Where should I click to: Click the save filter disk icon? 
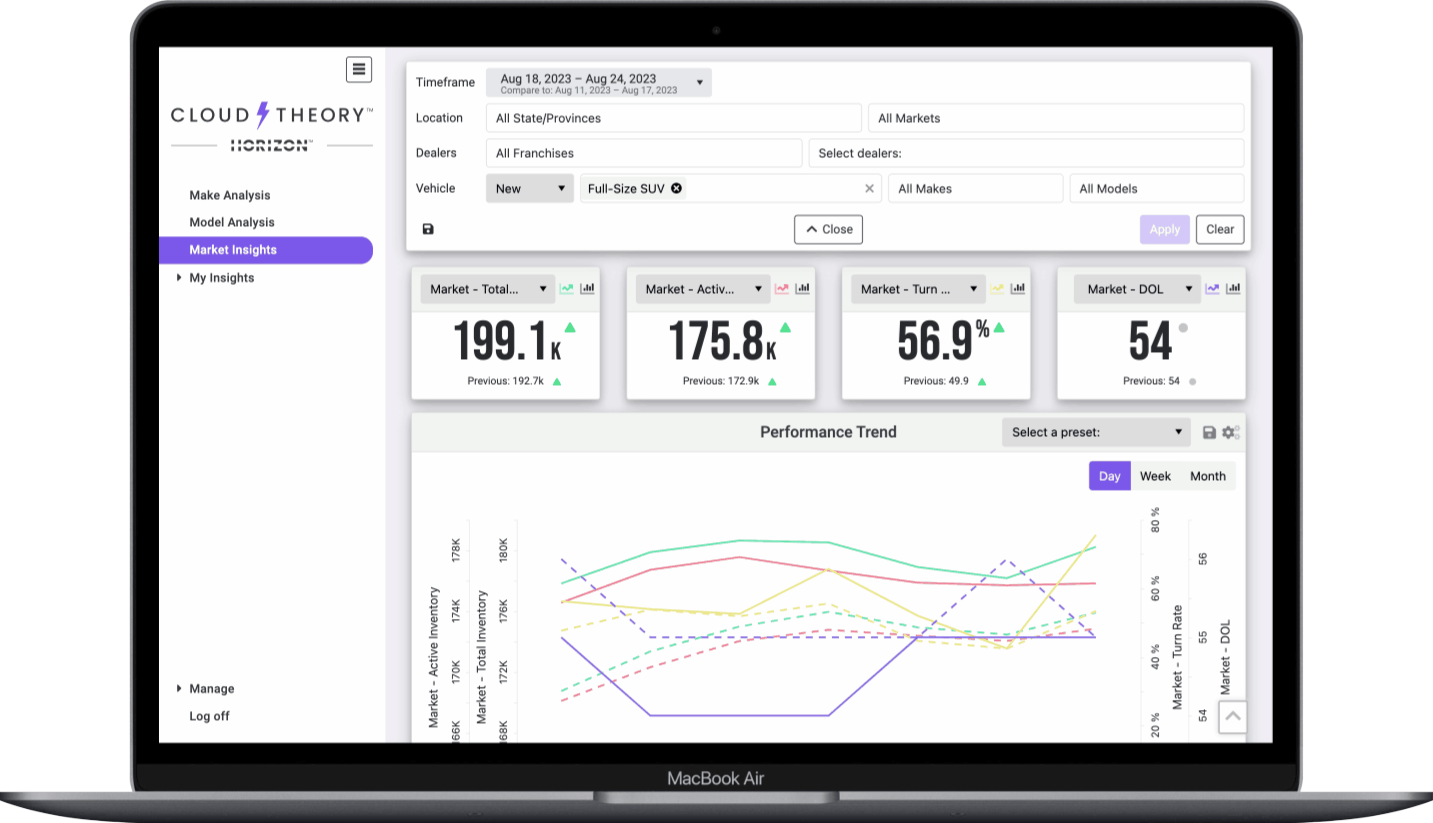(x=428, y=229)
